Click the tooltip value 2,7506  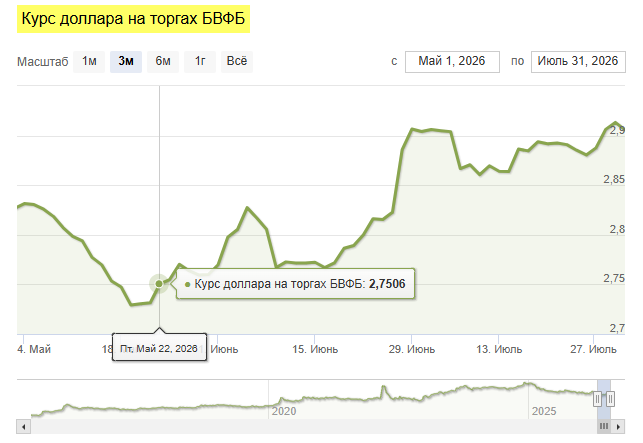point(387,284)
